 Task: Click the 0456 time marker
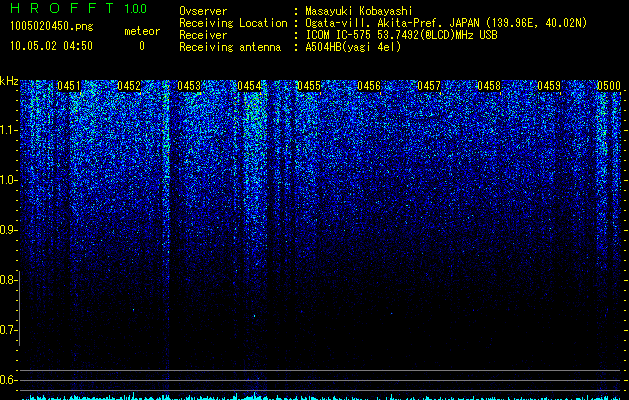pos(369,86)
